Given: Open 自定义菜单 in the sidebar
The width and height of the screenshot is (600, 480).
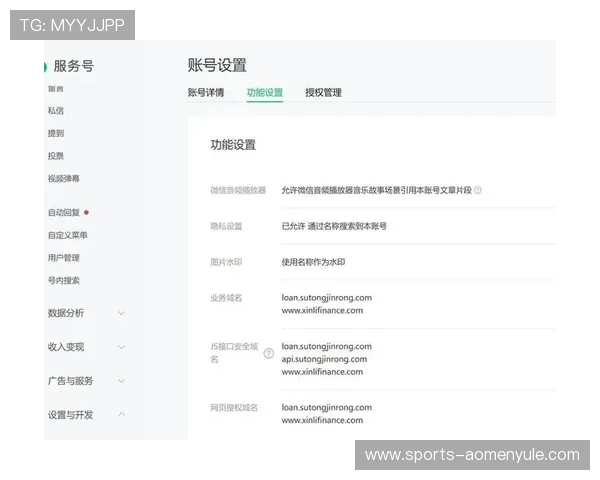Looking at the screenshot, I should pyautogui.click(x=68, y=235).
